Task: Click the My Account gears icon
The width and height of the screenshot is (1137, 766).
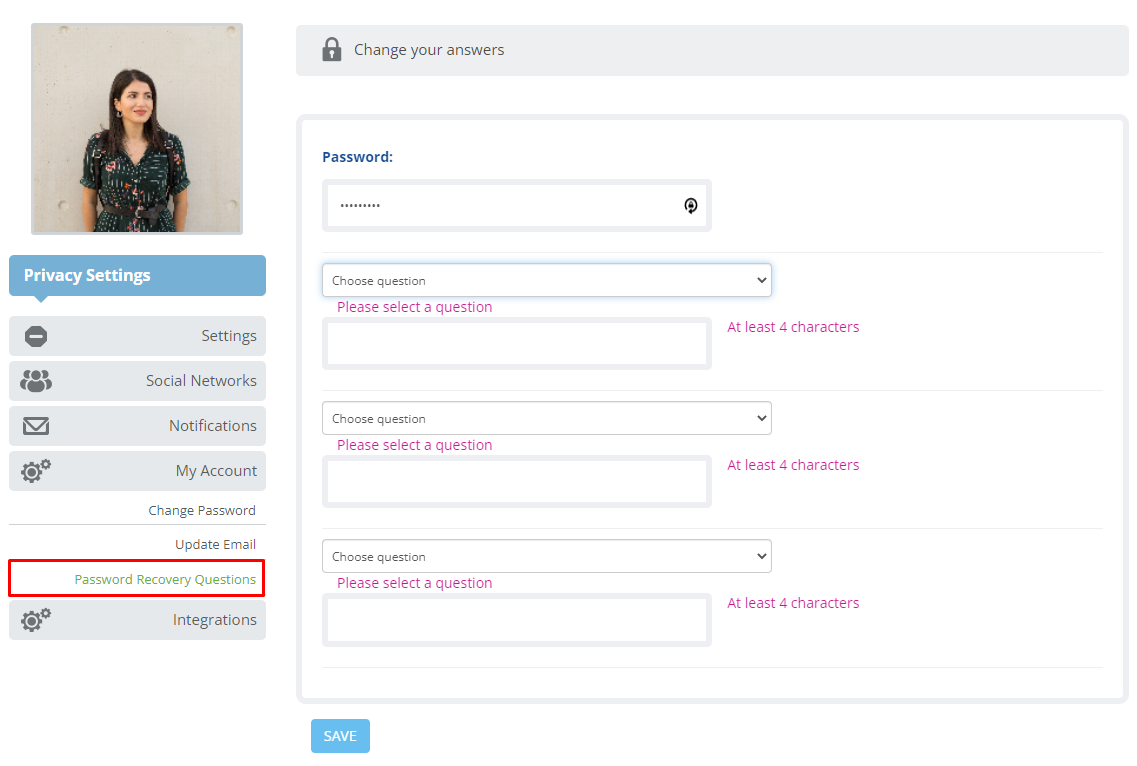Action: (x=36, y=471)
